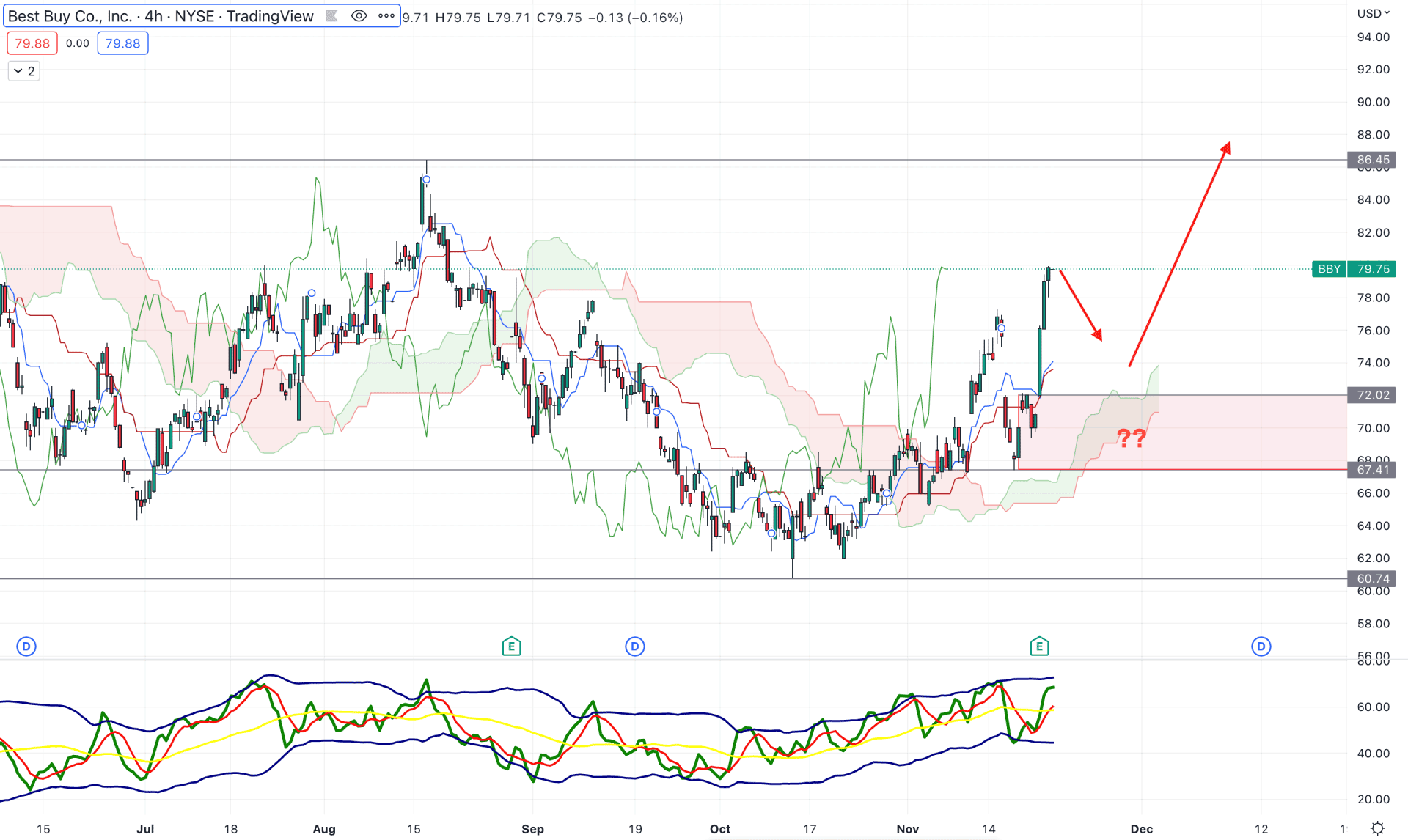Click the leftmost dividend D marker
Screen dimensions: 1408x840
click(26, 646)
